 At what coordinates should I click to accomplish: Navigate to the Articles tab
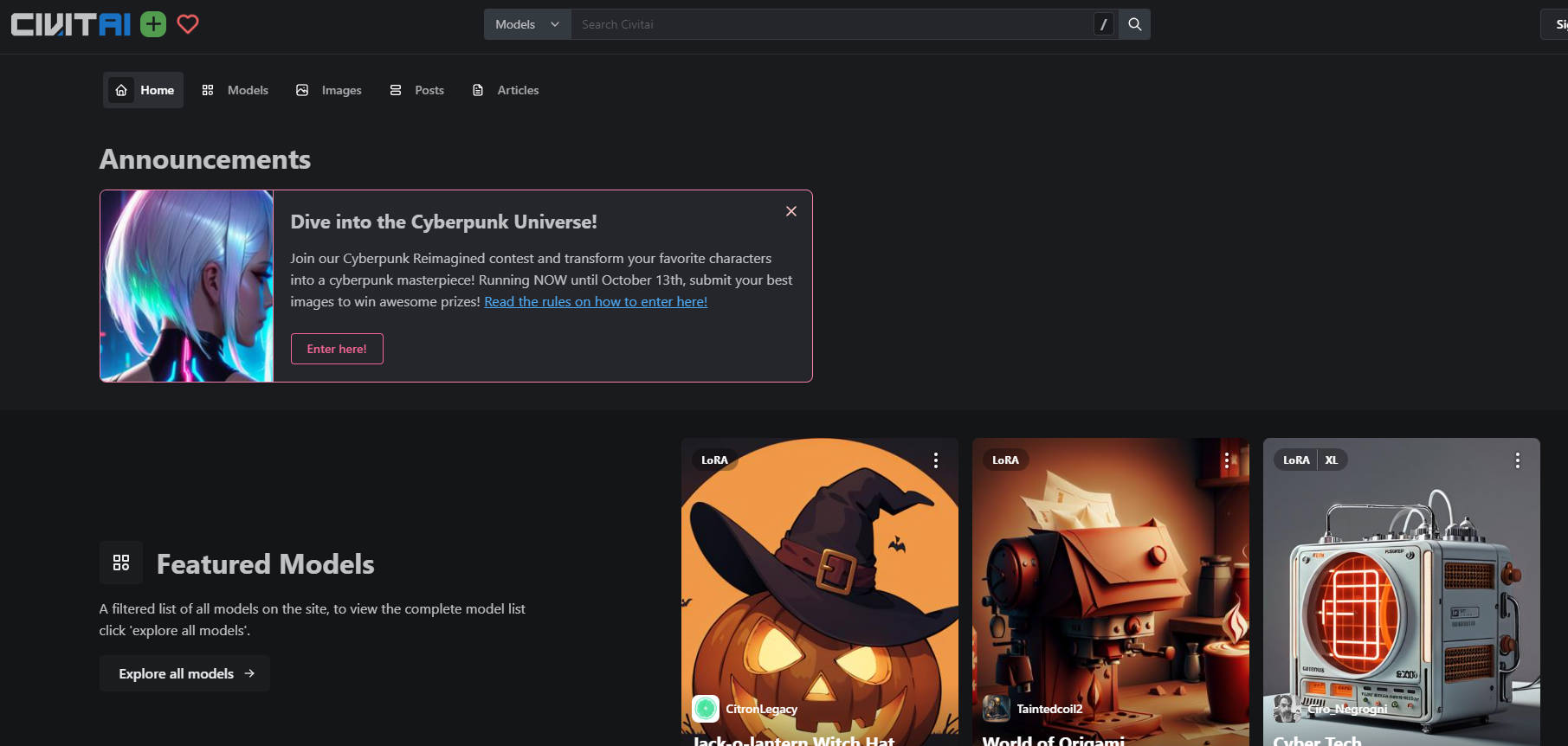(x=506, y=90)
